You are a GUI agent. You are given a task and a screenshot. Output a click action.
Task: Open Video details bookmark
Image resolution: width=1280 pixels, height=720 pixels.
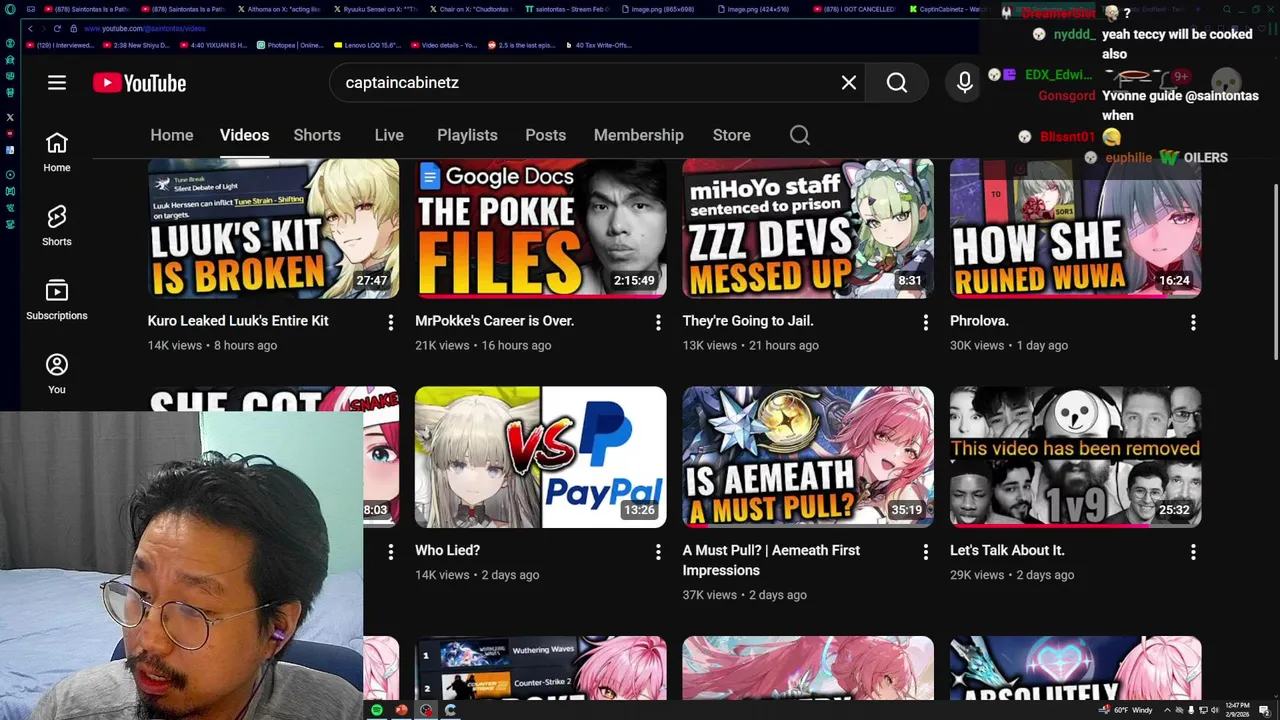click(445, 45)
